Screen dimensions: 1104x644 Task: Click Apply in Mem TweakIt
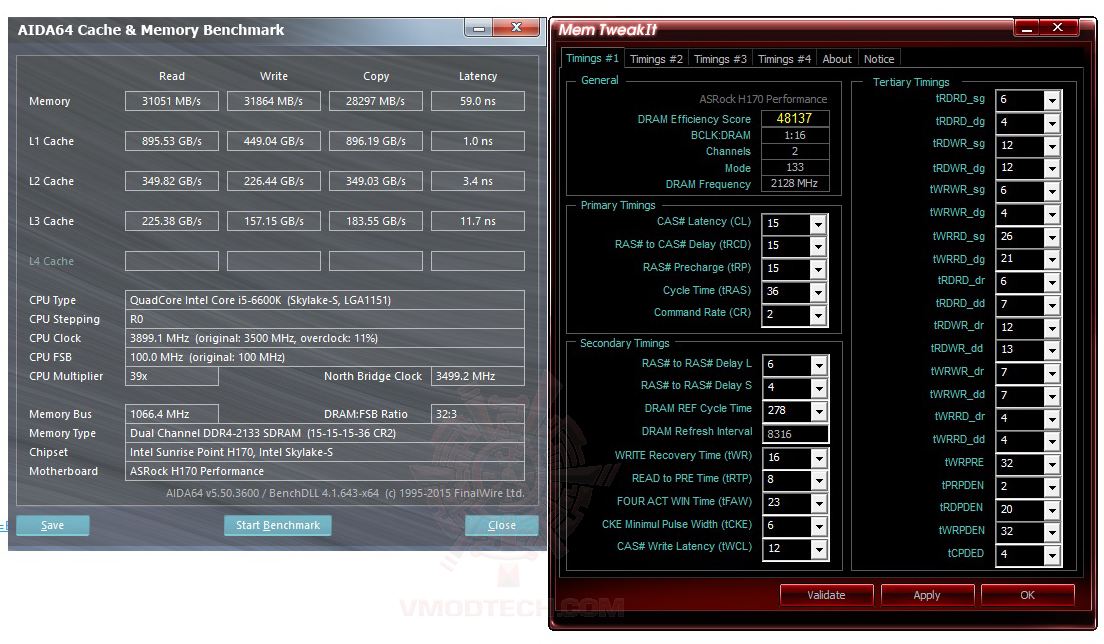pyautogui.click(x=927, y=595)
